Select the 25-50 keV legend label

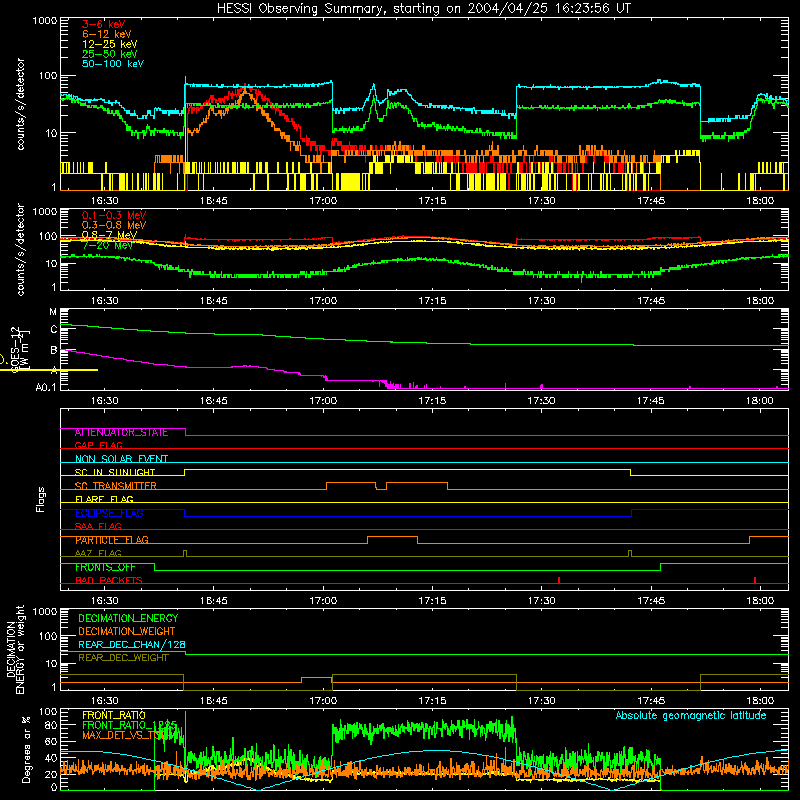click(x=110, y=54)
